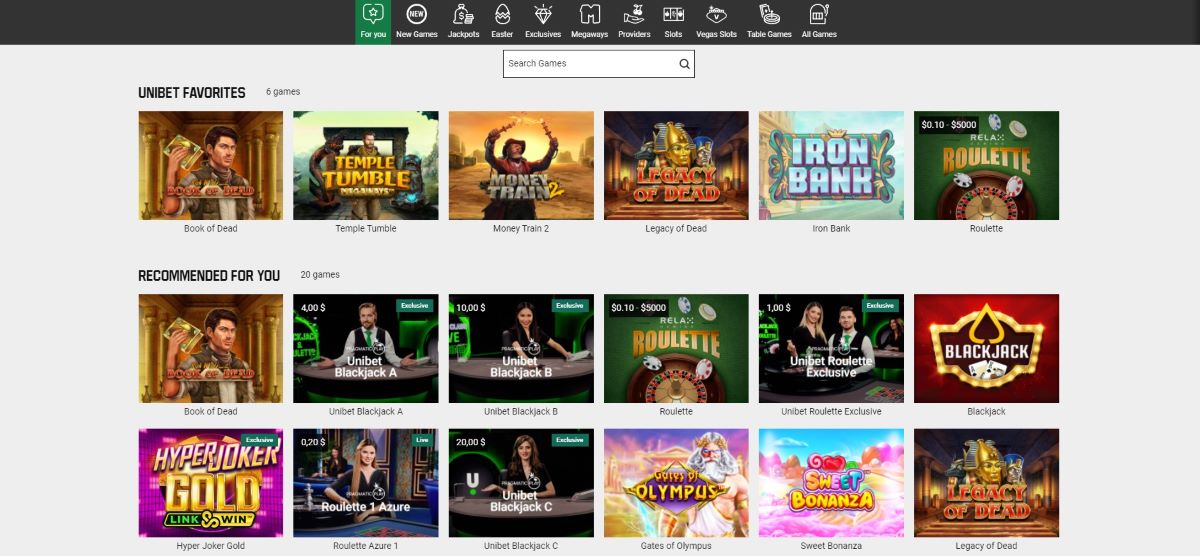Click the Gates of Olympus caption
The height and width of the screenshot is (556, 1200).
[x=676, y=546]
